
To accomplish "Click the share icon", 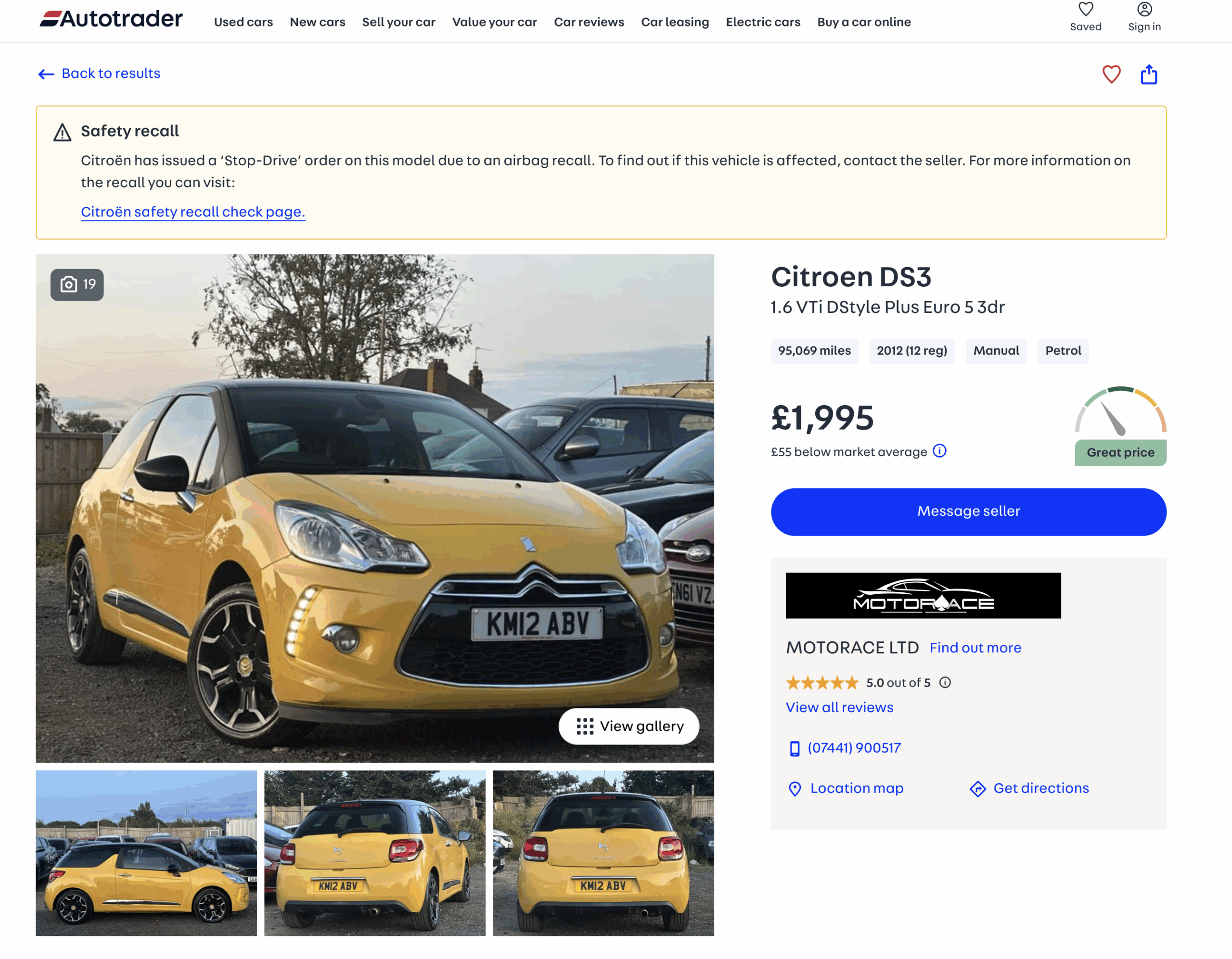I will (1149, 75).
